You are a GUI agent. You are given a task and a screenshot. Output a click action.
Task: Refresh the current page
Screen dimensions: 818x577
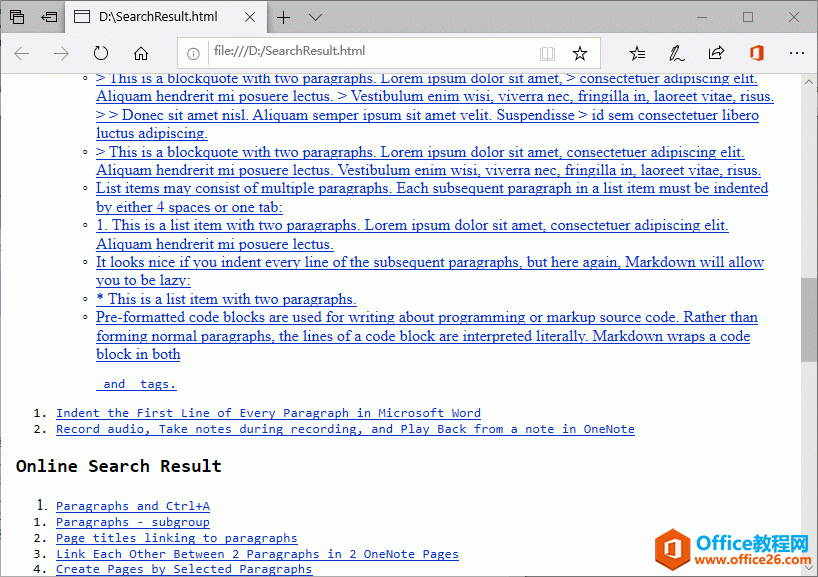100,53
